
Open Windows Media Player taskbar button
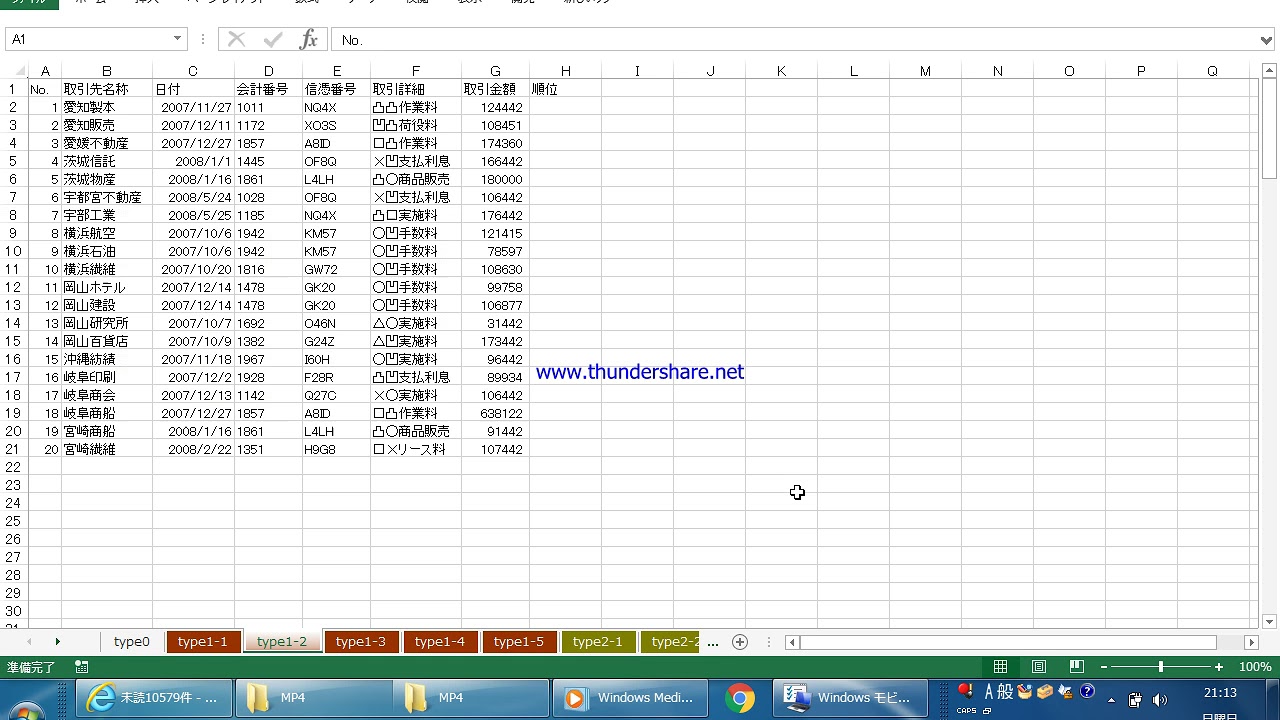tap(630, 698)
